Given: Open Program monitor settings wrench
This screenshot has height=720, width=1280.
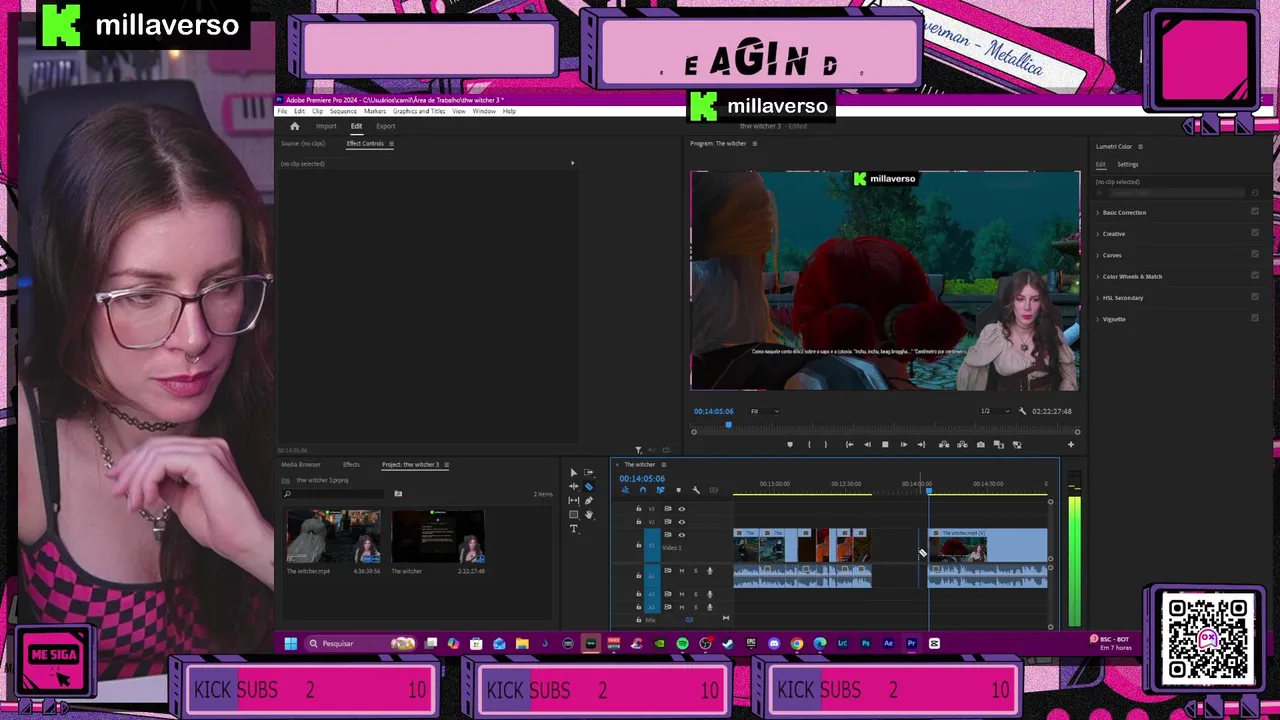Looking at the screenshot, I should pos(1022,411).
